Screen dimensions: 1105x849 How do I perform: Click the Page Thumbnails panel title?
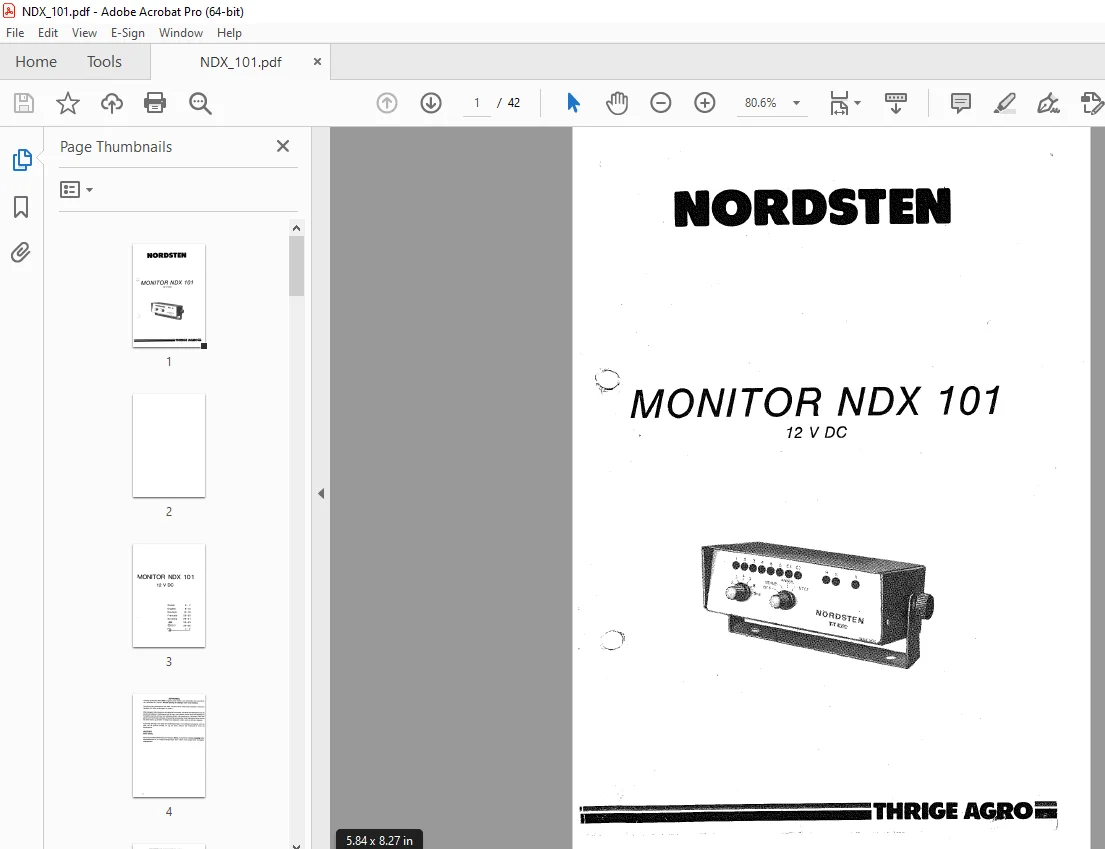coord(116,147)
